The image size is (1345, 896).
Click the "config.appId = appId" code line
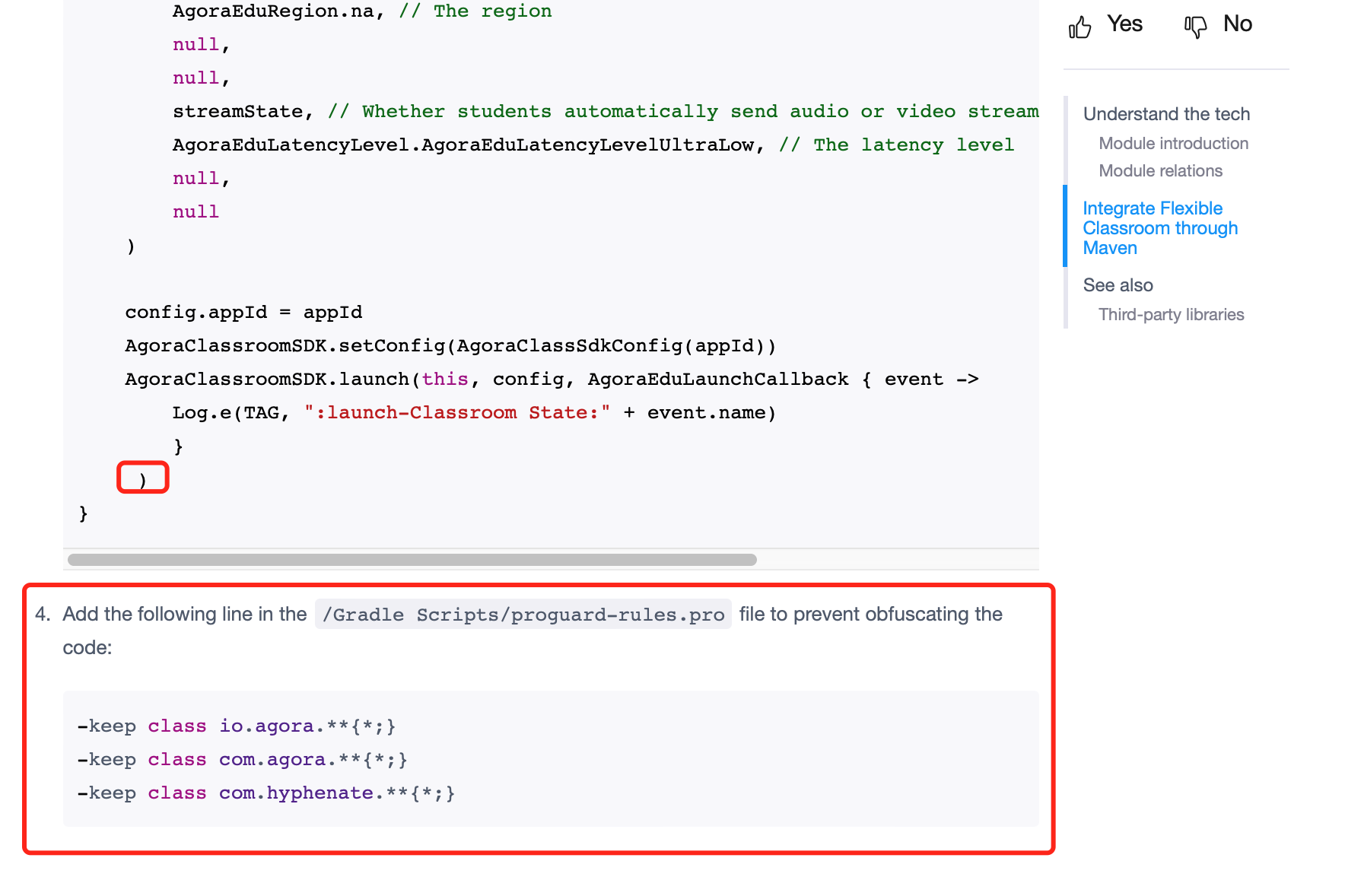point(243,312)
